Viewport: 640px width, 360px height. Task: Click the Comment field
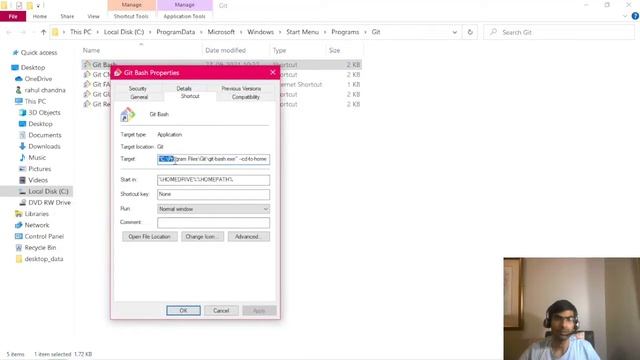[213, 222]
